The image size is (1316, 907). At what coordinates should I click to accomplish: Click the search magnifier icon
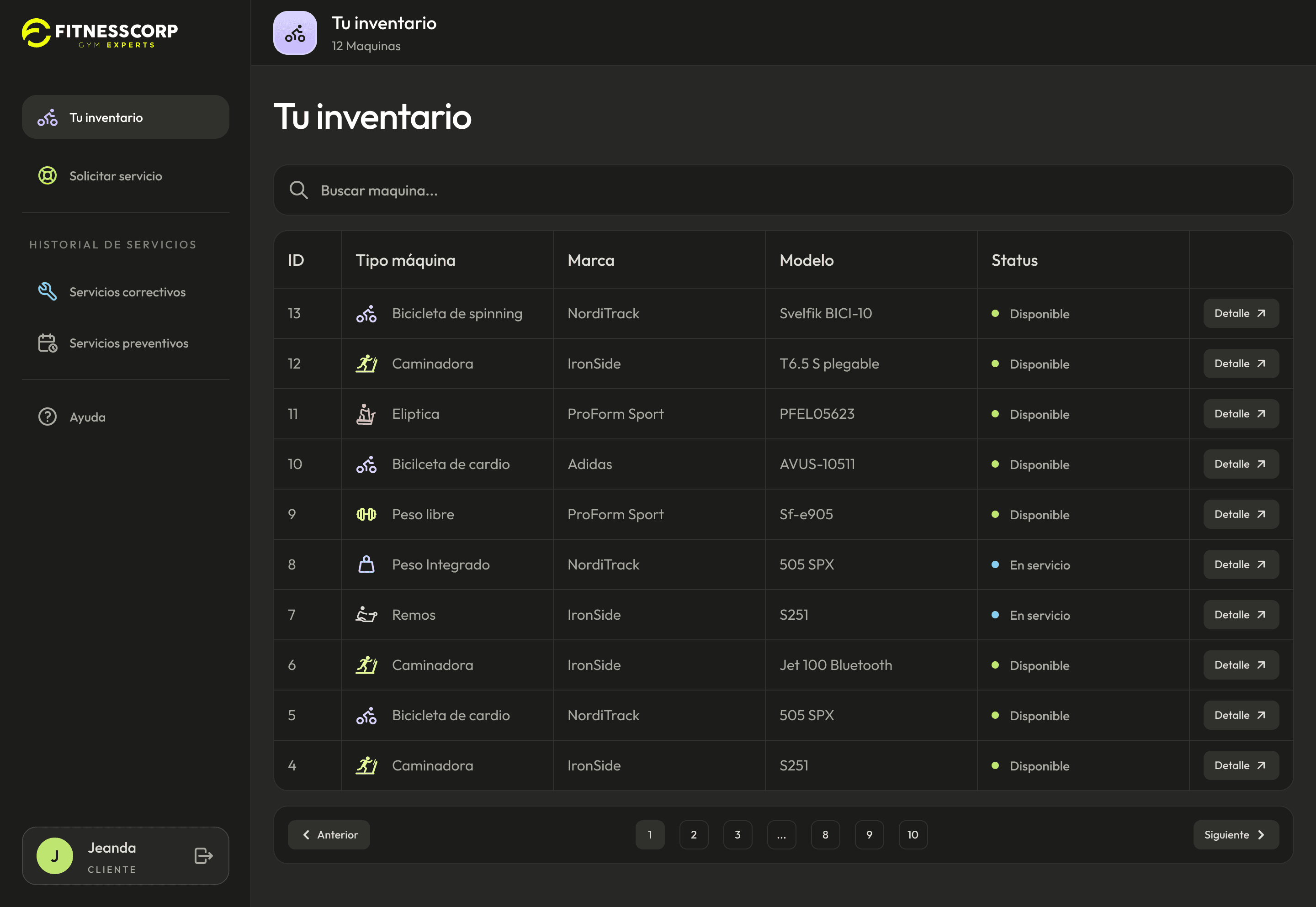point(298,190)
